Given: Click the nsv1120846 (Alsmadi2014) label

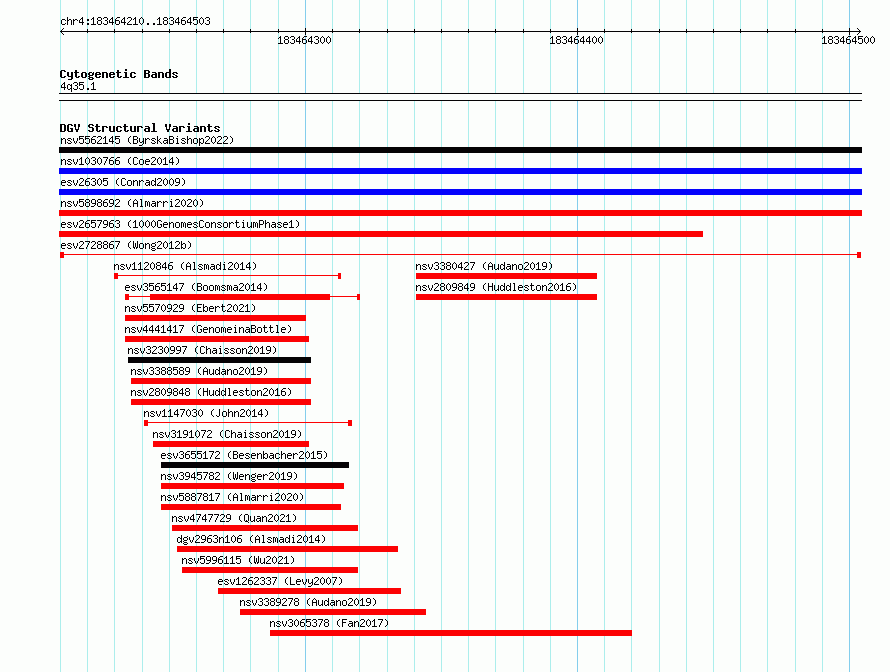Looking at the screenshot, I should coord(185,266).
